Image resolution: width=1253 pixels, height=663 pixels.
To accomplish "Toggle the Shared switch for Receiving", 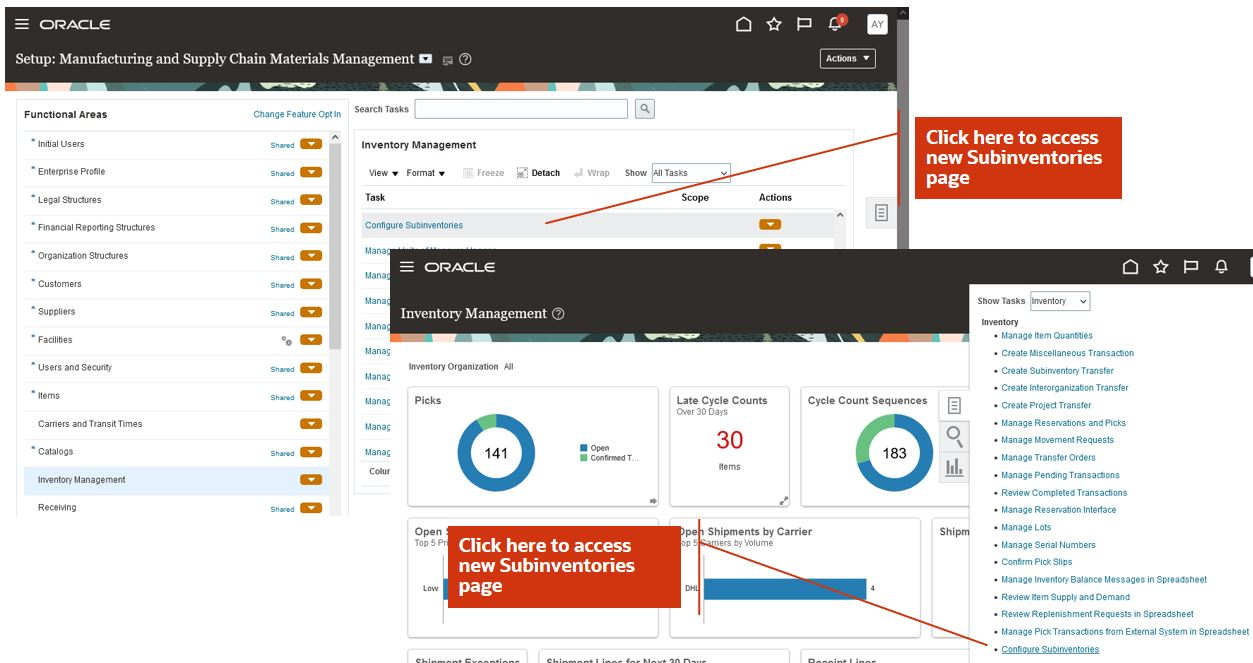I will point(312,507).
